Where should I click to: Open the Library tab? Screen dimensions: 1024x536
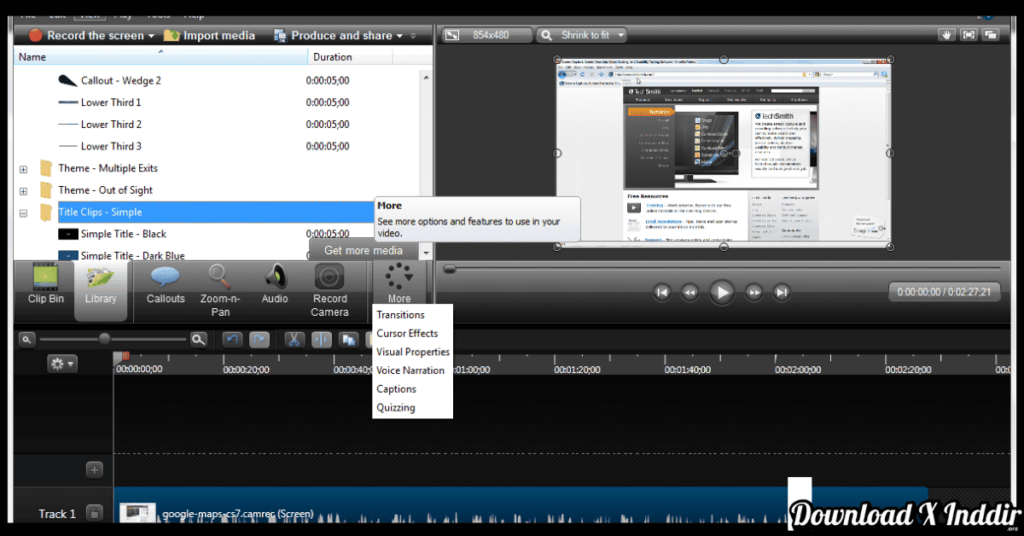[x=101, y=290]
